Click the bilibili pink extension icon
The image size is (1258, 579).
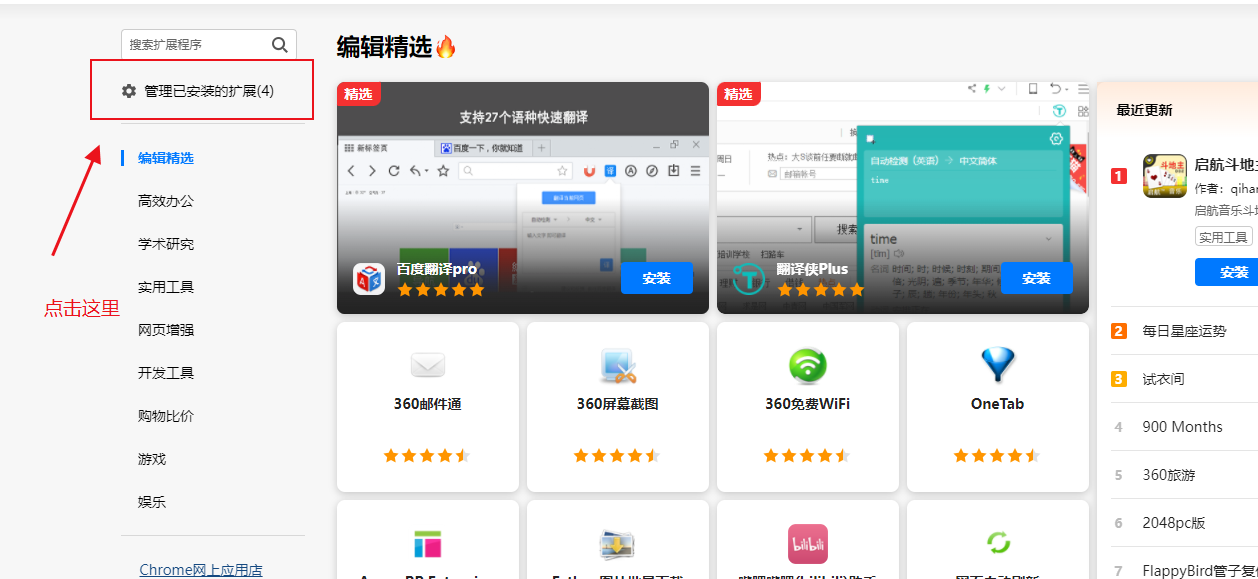click(808, 544)
